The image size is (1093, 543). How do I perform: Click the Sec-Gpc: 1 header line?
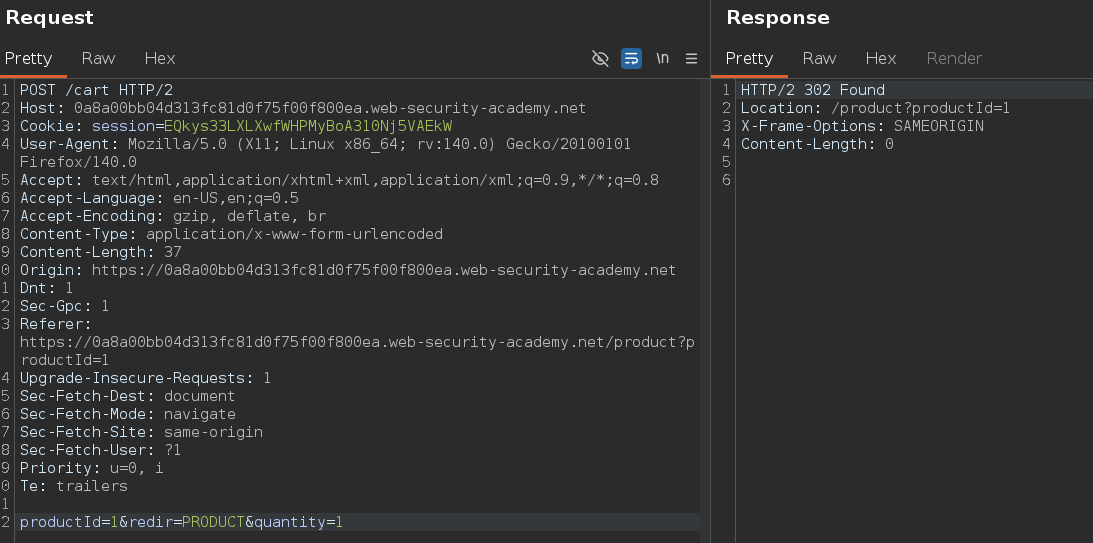64,306
